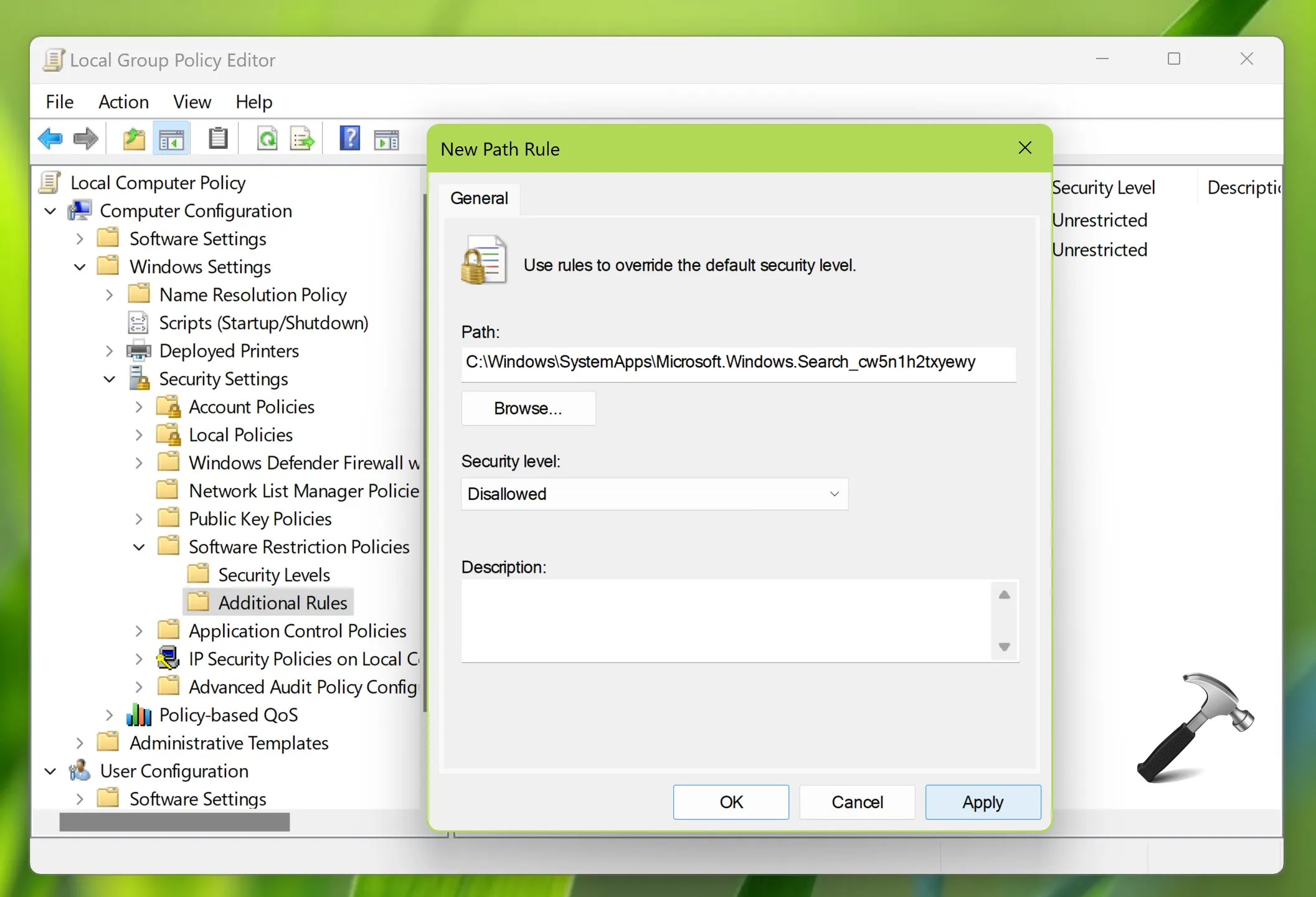
Task: Open the Action menu in menubar
Action: [123, 101]
